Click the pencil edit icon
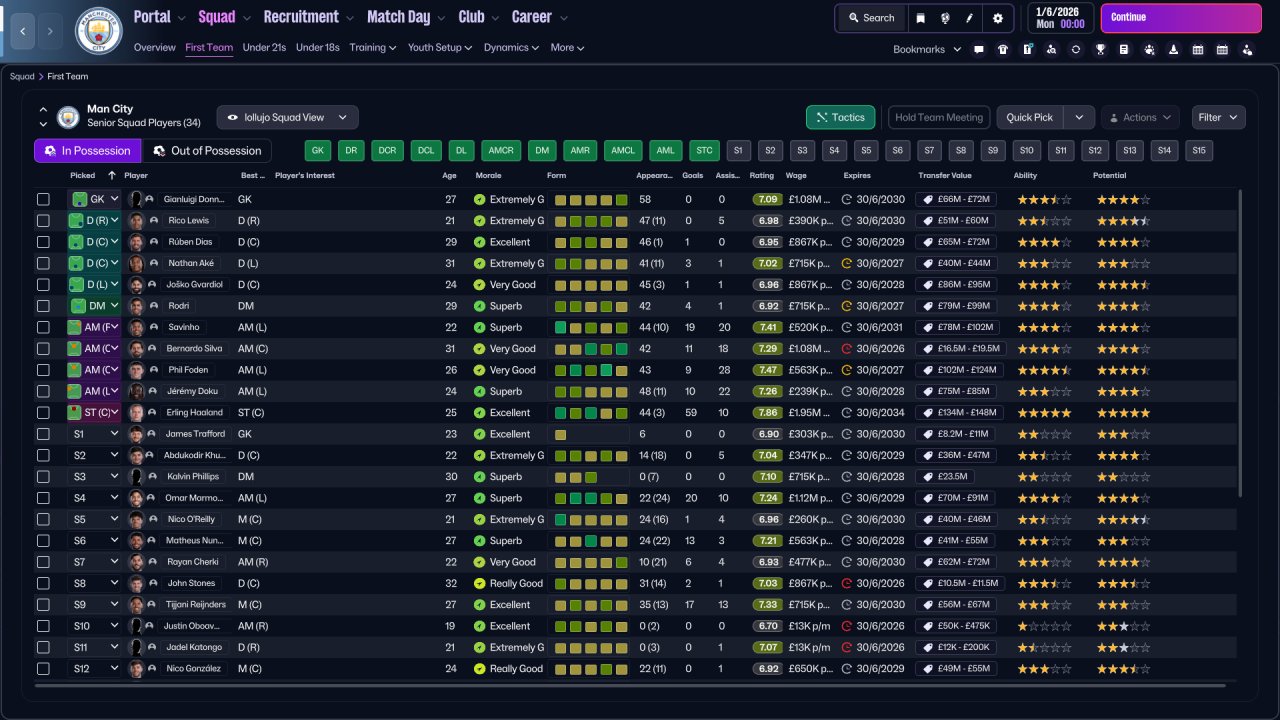Viewport: 1280px width, 720px height. pos(969,18)
